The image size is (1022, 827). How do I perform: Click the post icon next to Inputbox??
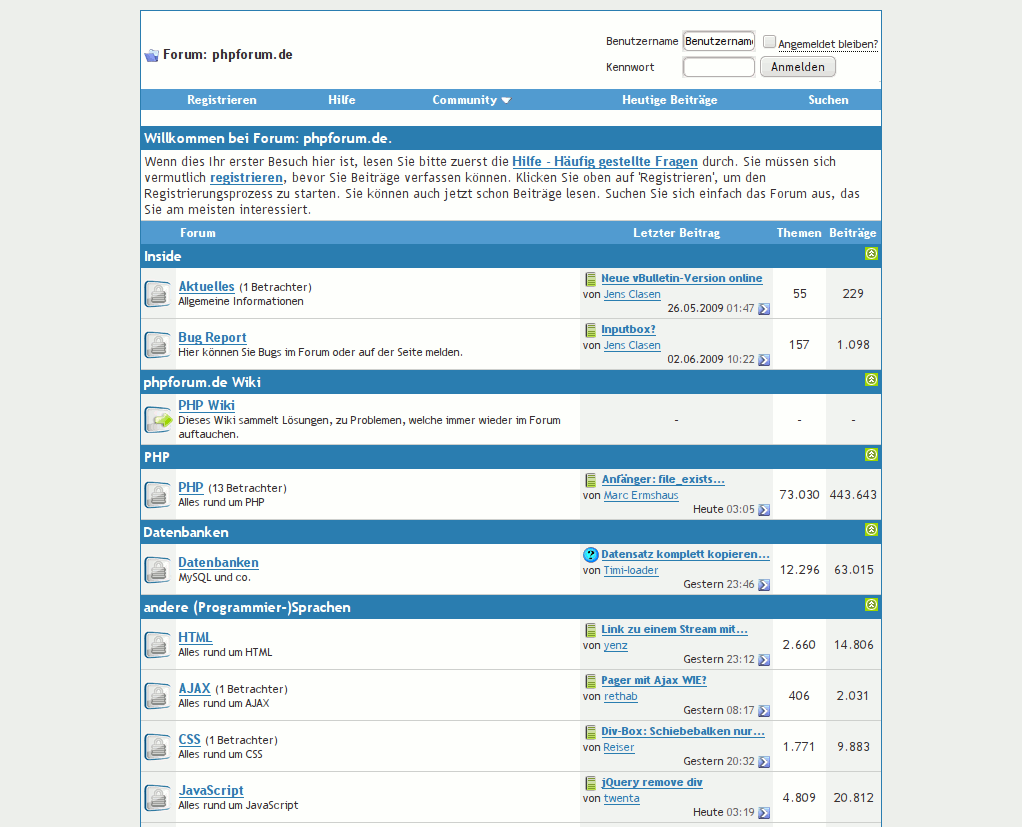pos(591,330)
